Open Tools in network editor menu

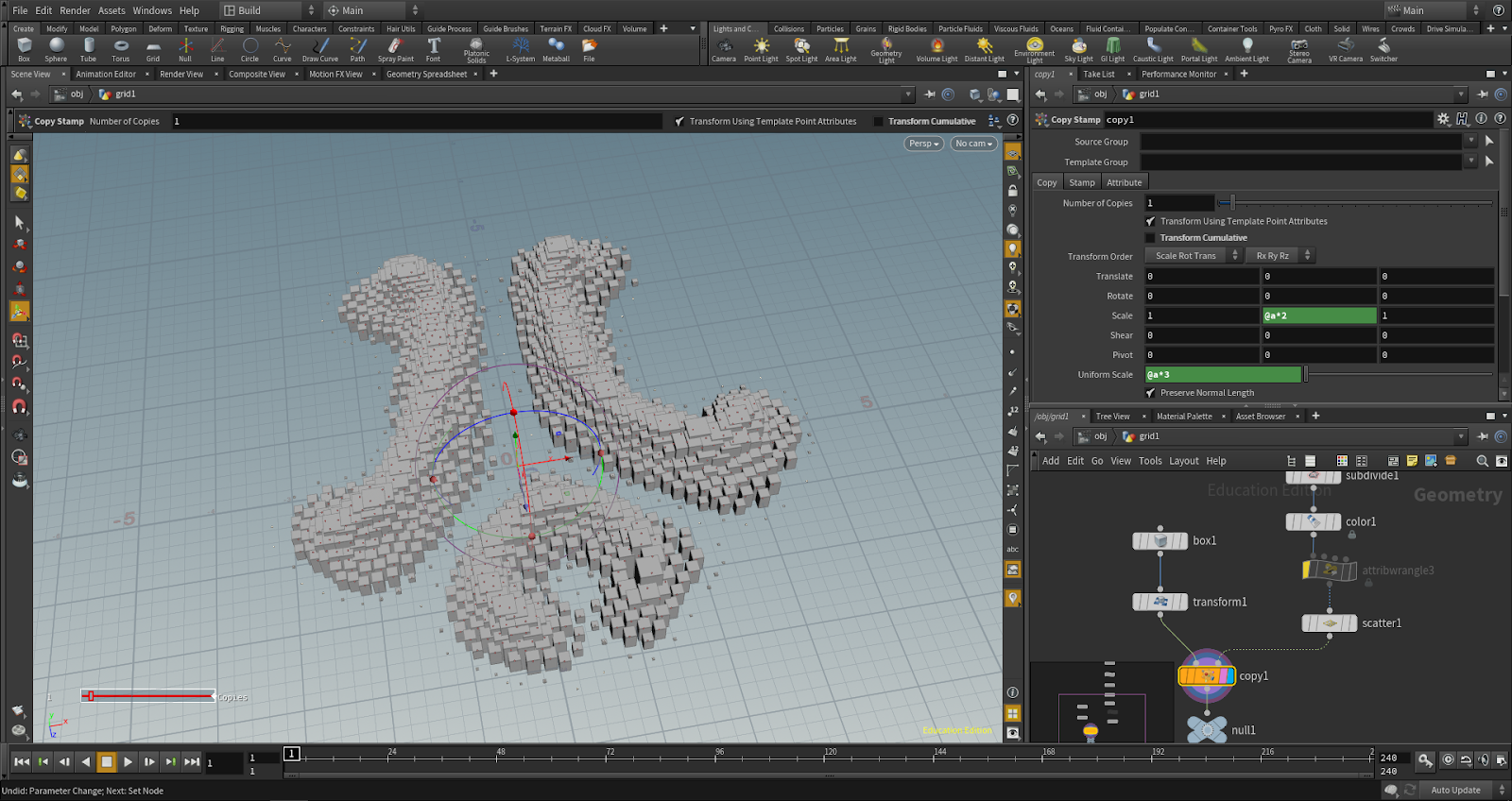(x=1150, y=461)
